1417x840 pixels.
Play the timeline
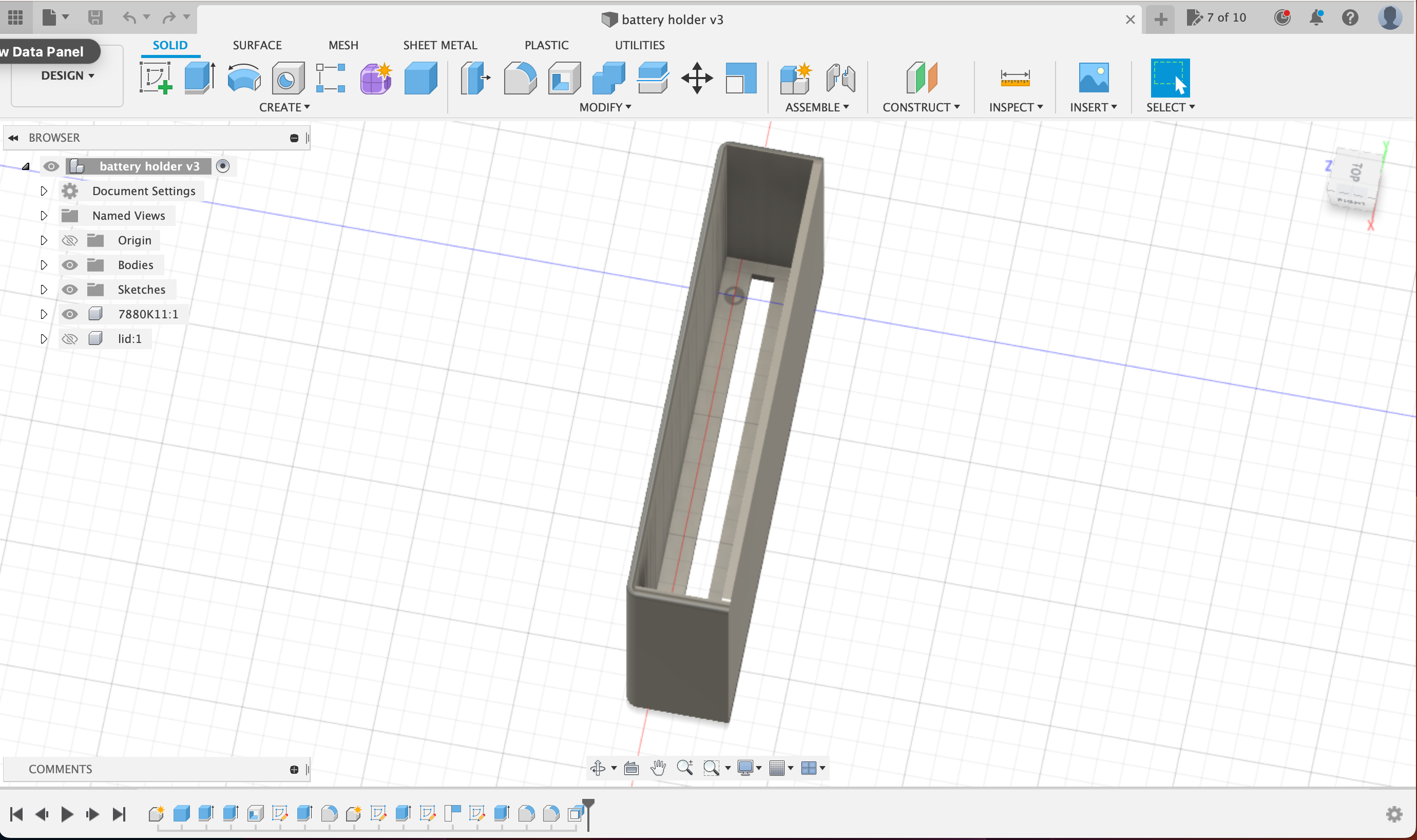(67, 814)
